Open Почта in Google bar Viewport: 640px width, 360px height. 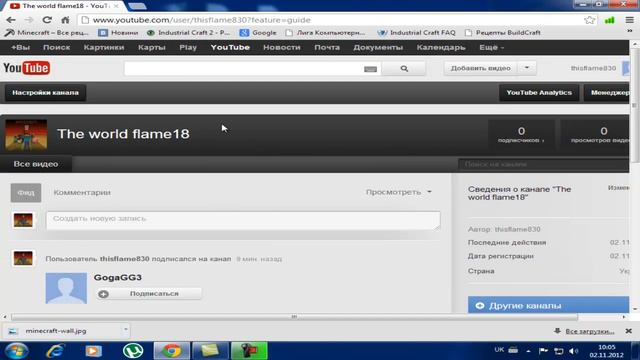pyautogui.click(x=327, y=47)
